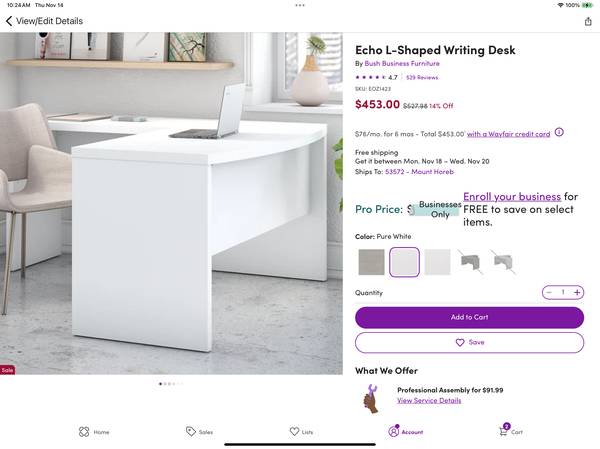Viewport: 600px width, 449px height.
Task: Increase quantity with the plus button
Action: click(577, 293)
